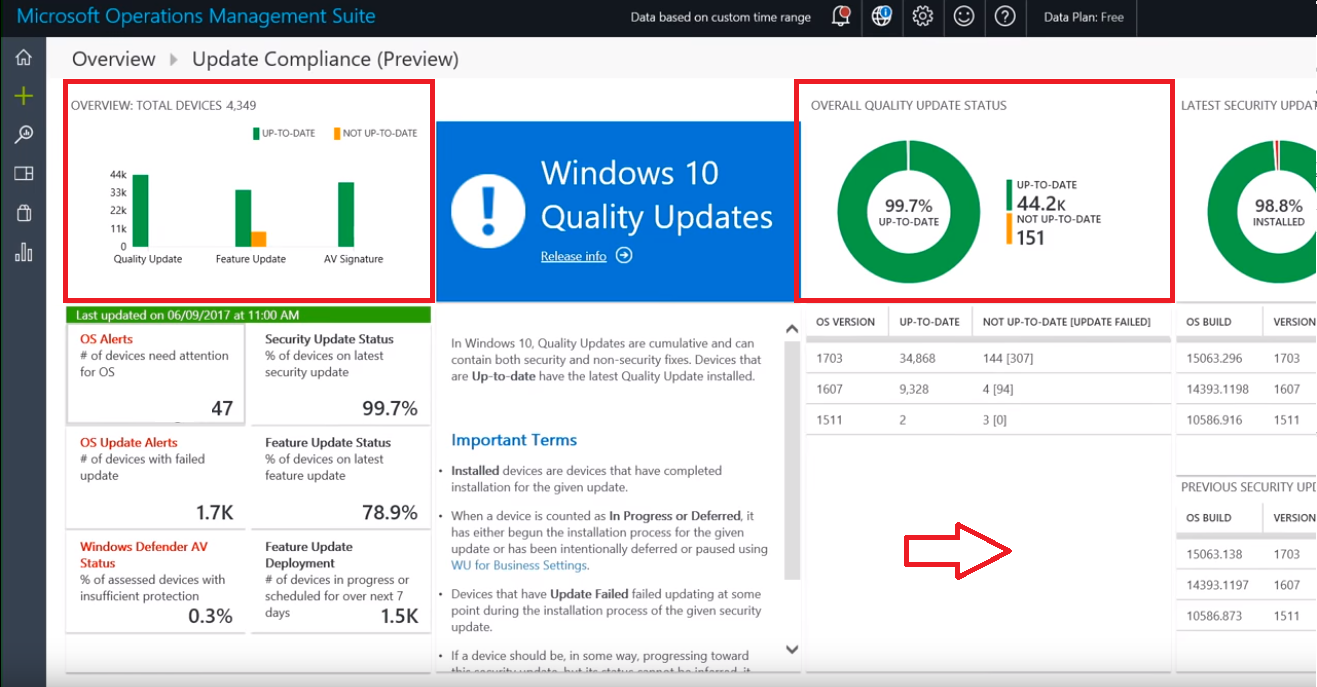Image resolution: width=1317 pixels, height=687 pixels.
Task: Select the Feature Update Deployment tile
Action: click(x=341, y=583)
